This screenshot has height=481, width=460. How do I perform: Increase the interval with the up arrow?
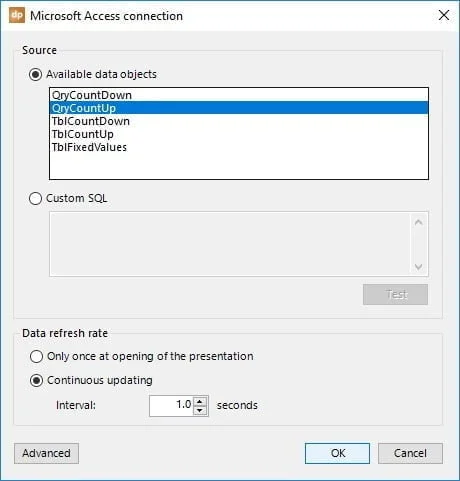coord(200,401)
